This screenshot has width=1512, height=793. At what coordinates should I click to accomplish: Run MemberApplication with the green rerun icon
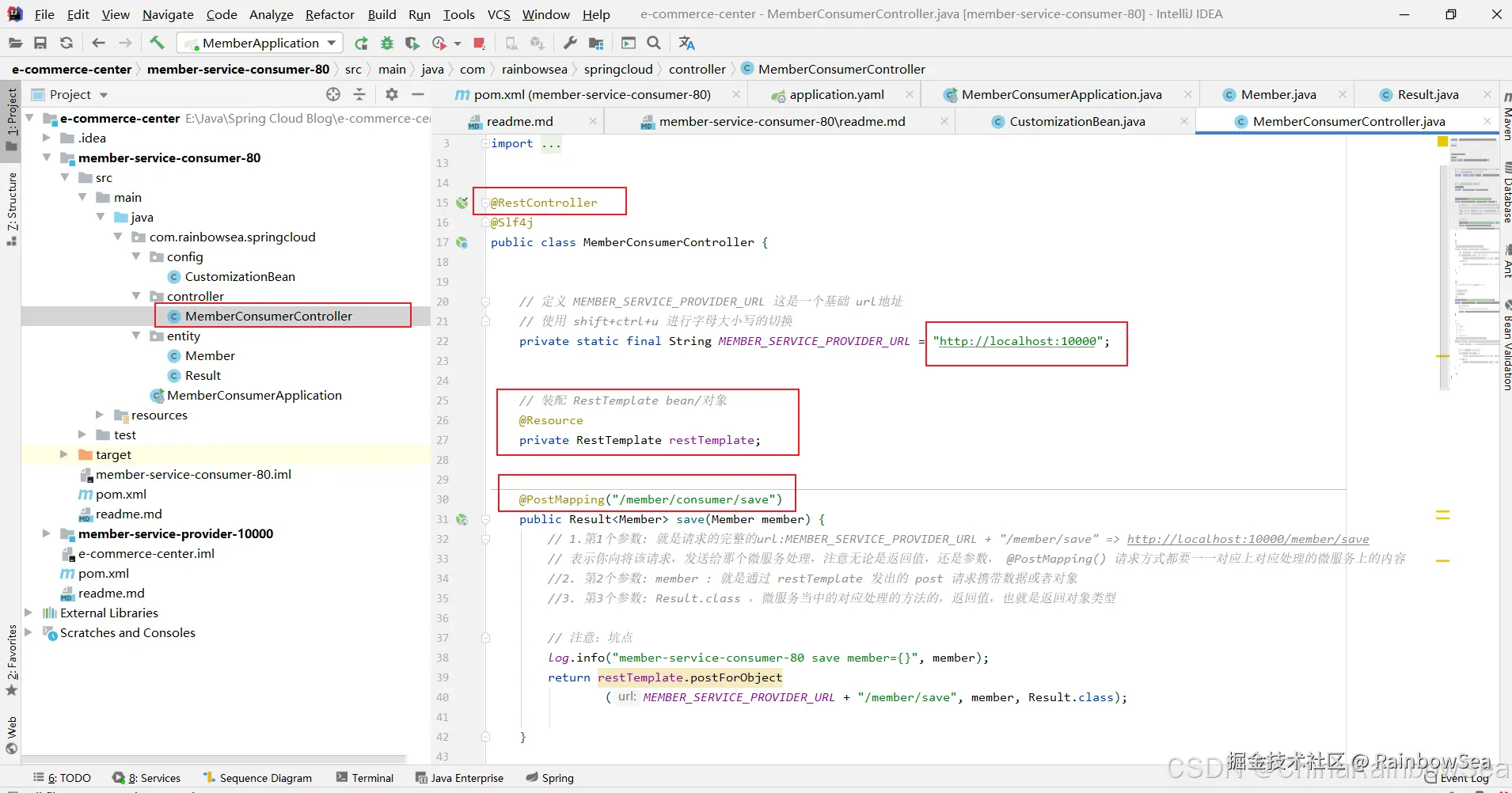pos(361,43)
